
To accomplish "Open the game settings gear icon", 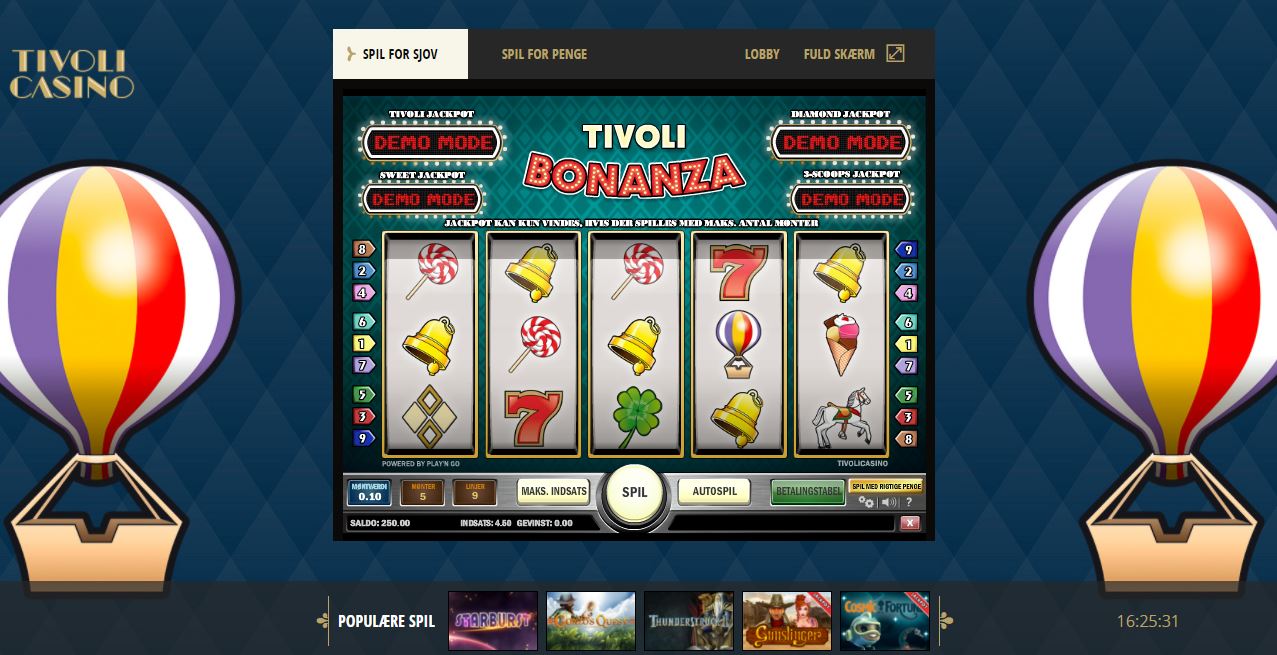I will coord(866,502).
